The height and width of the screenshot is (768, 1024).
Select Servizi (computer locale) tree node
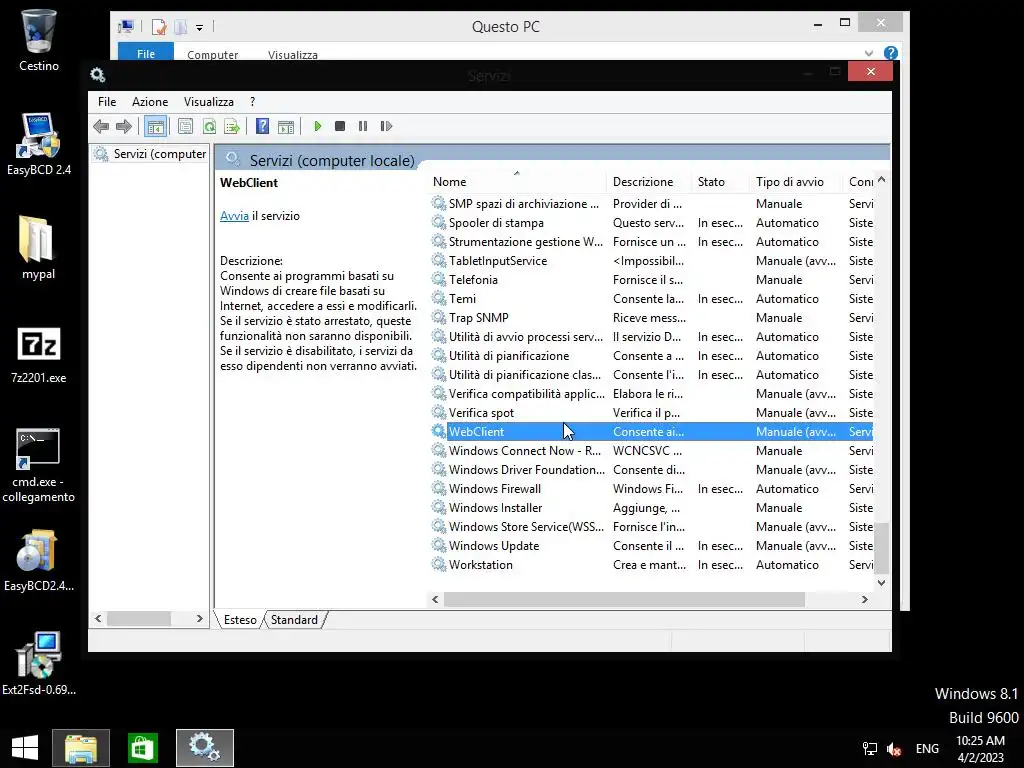click(151, 154)
